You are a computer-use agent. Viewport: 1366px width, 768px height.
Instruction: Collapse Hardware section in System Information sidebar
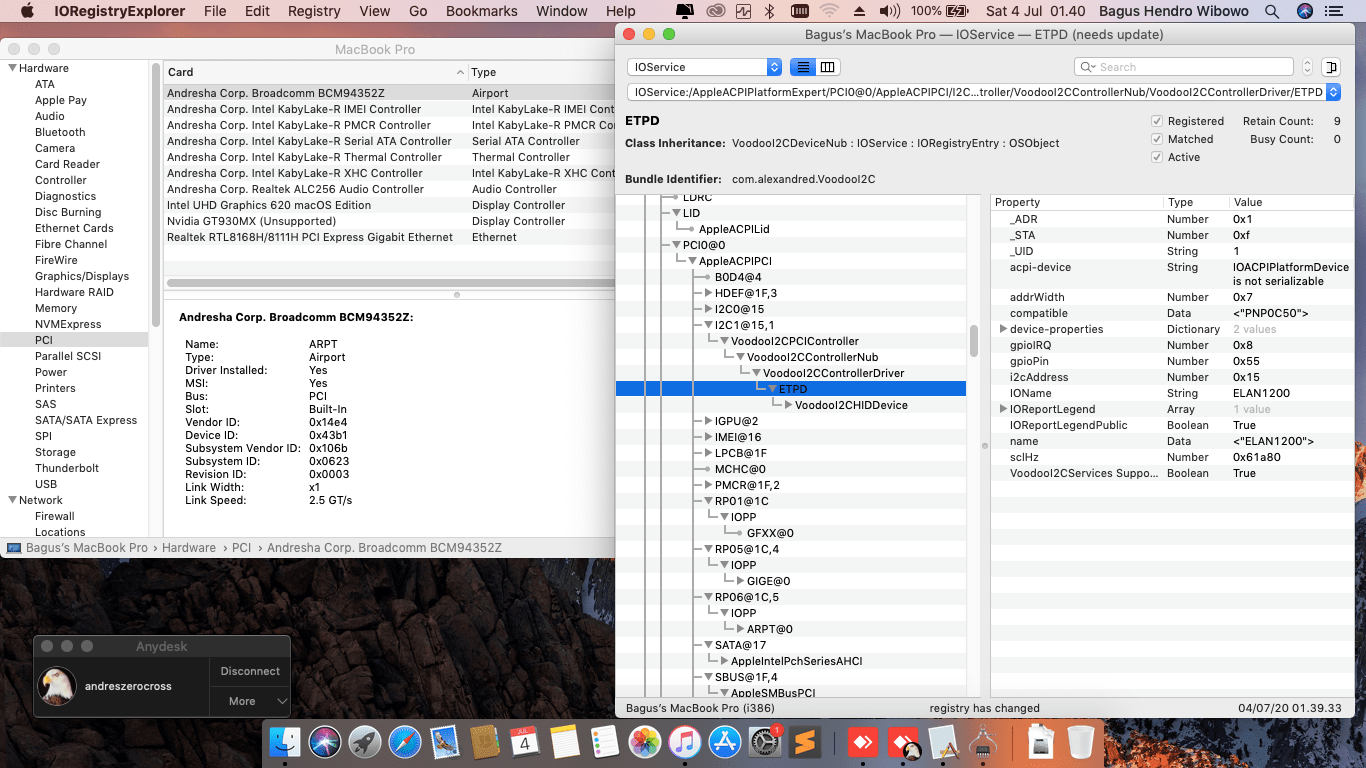pos(13,68)
